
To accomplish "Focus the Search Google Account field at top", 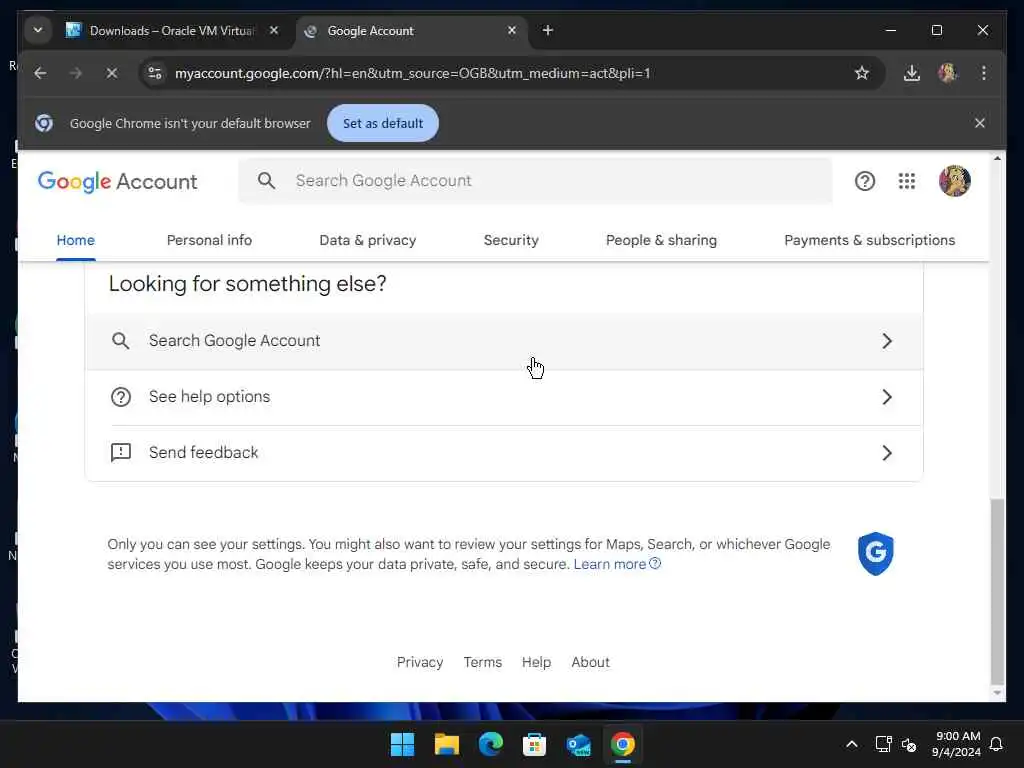I will pyautogui.click(x=536, y=181).
